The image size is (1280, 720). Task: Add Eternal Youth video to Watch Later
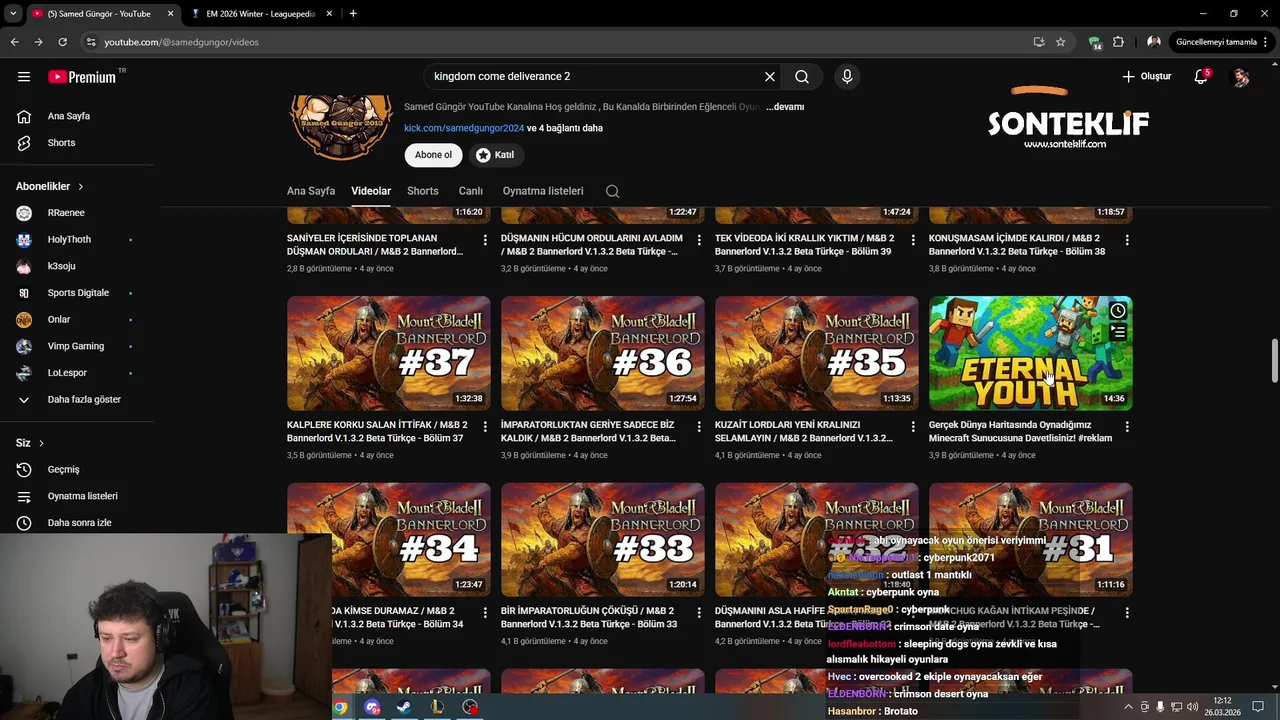click(x=1118, y=311)
